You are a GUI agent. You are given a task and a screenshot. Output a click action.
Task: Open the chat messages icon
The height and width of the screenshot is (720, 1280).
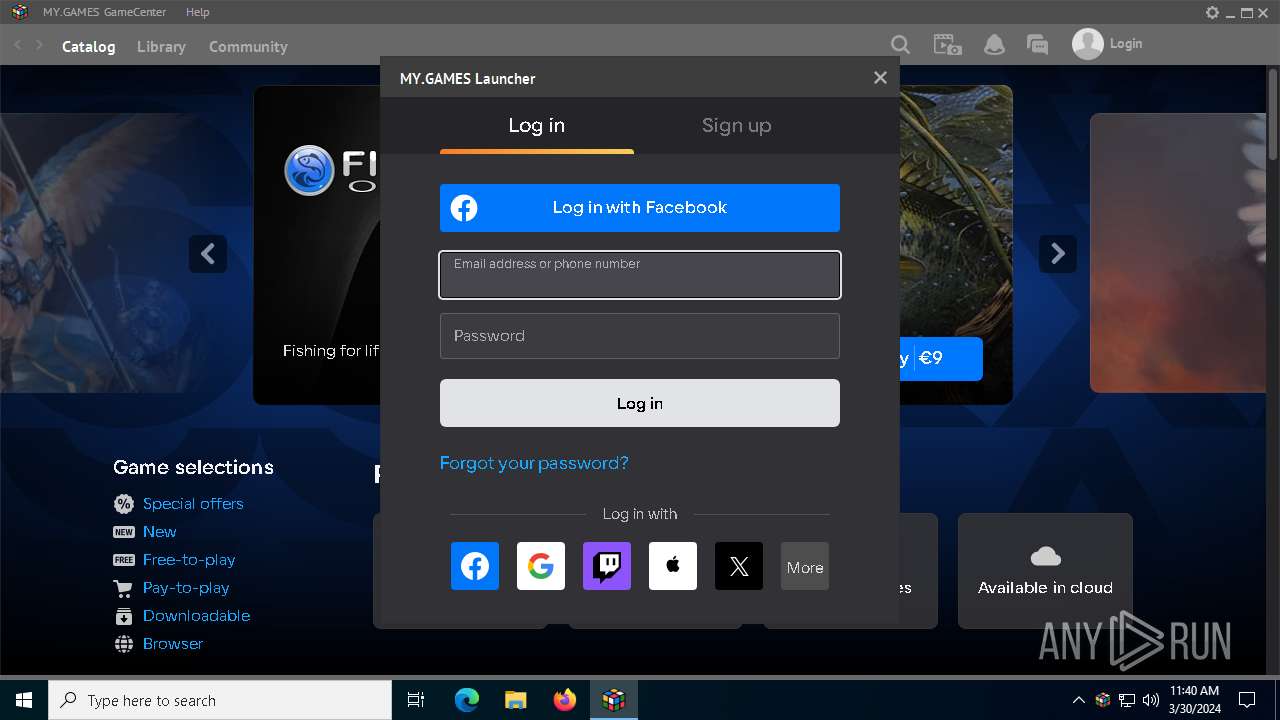click(x=1038, y=45)
